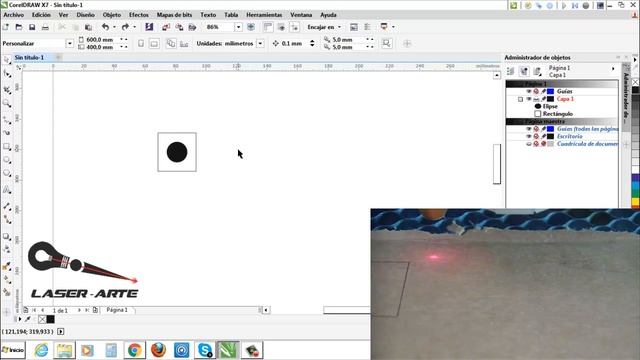
Task: Open the Encajar en dropdown
Action: 324,27
